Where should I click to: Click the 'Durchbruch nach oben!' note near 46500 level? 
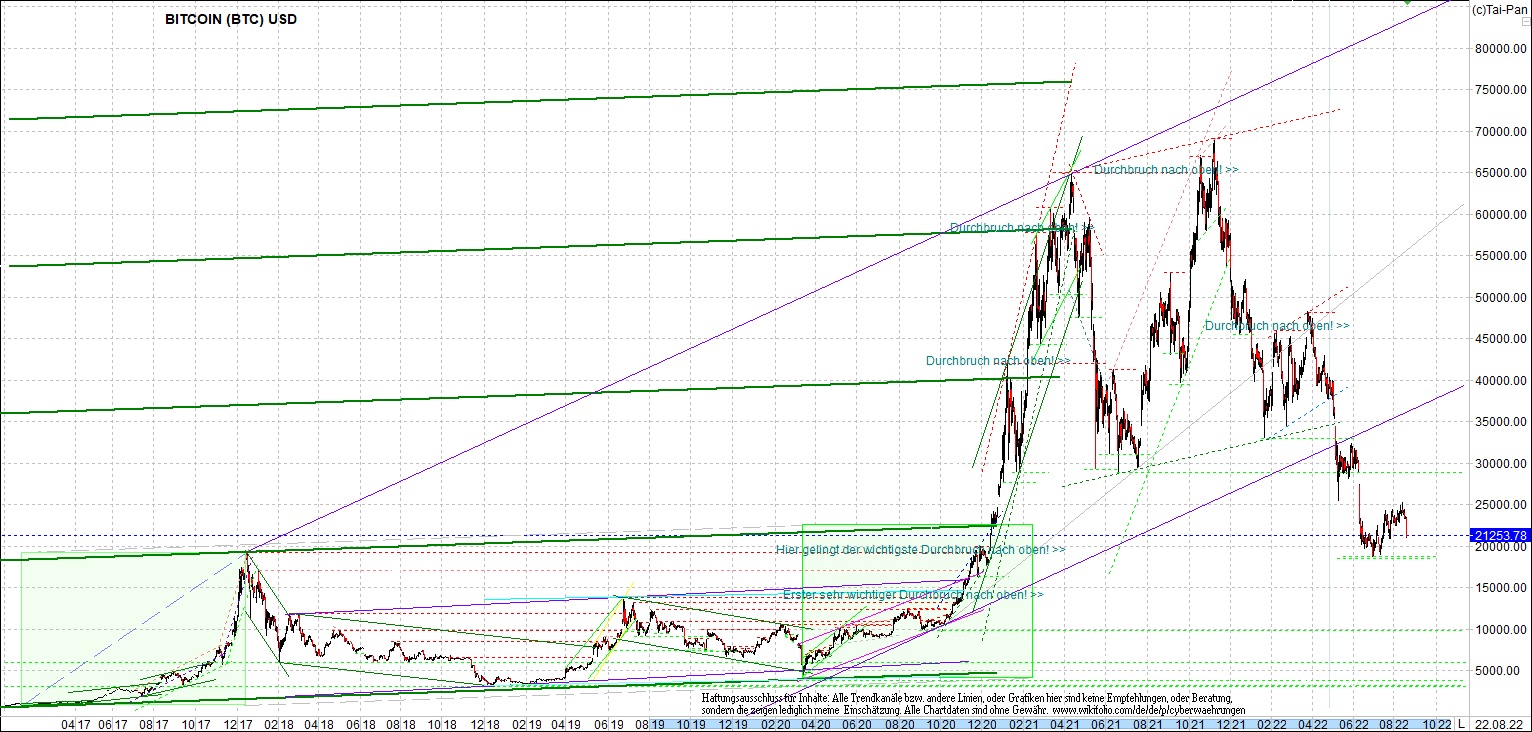(1277, 326)
